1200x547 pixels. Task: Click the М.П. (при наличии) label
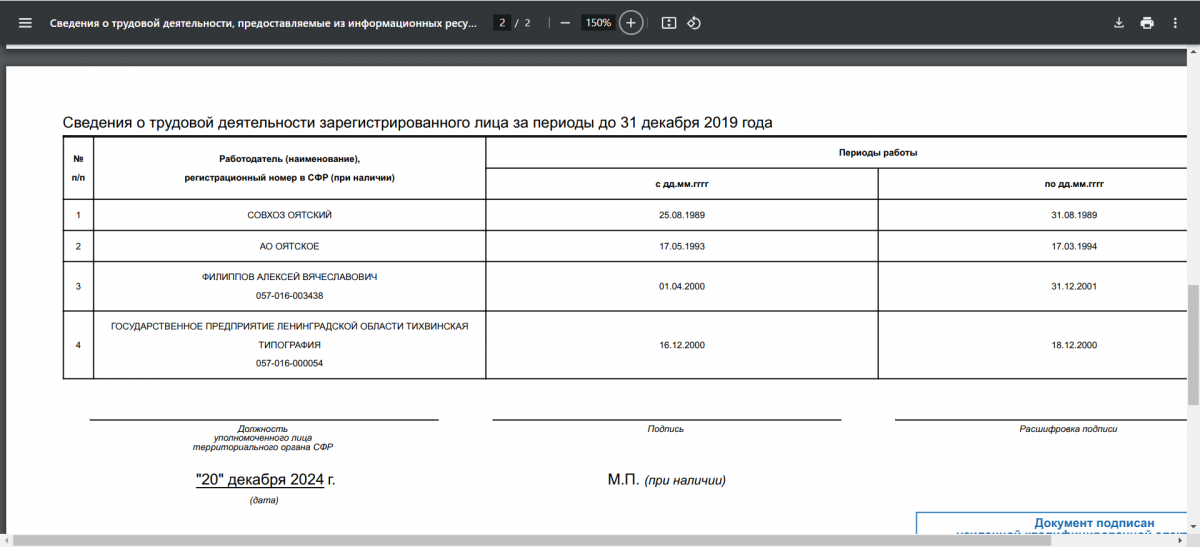666,480
